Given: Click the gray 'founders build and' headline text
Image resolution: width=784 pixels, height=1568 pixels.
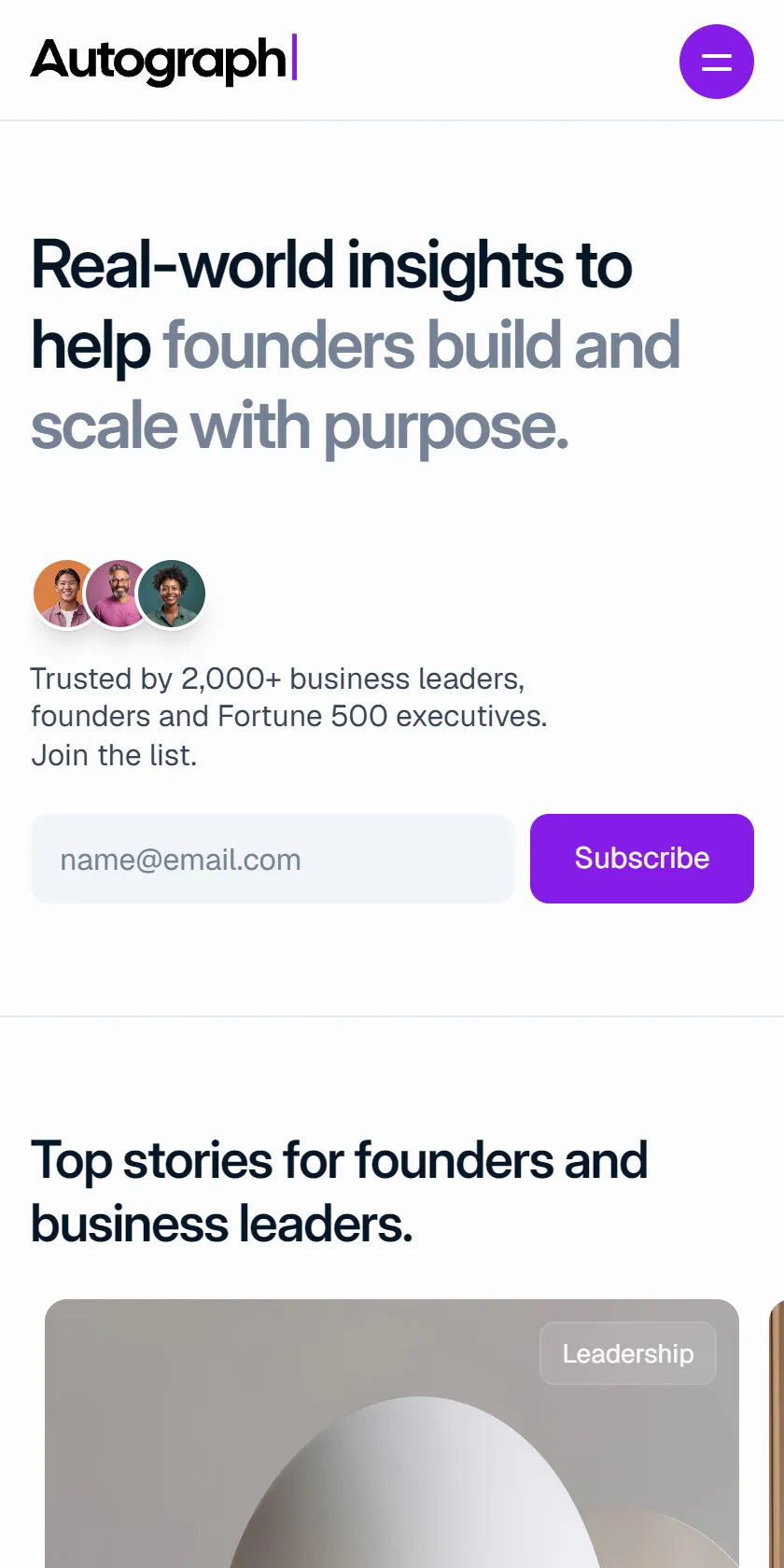Looking at the screenshot, I should tap(422, 345).
